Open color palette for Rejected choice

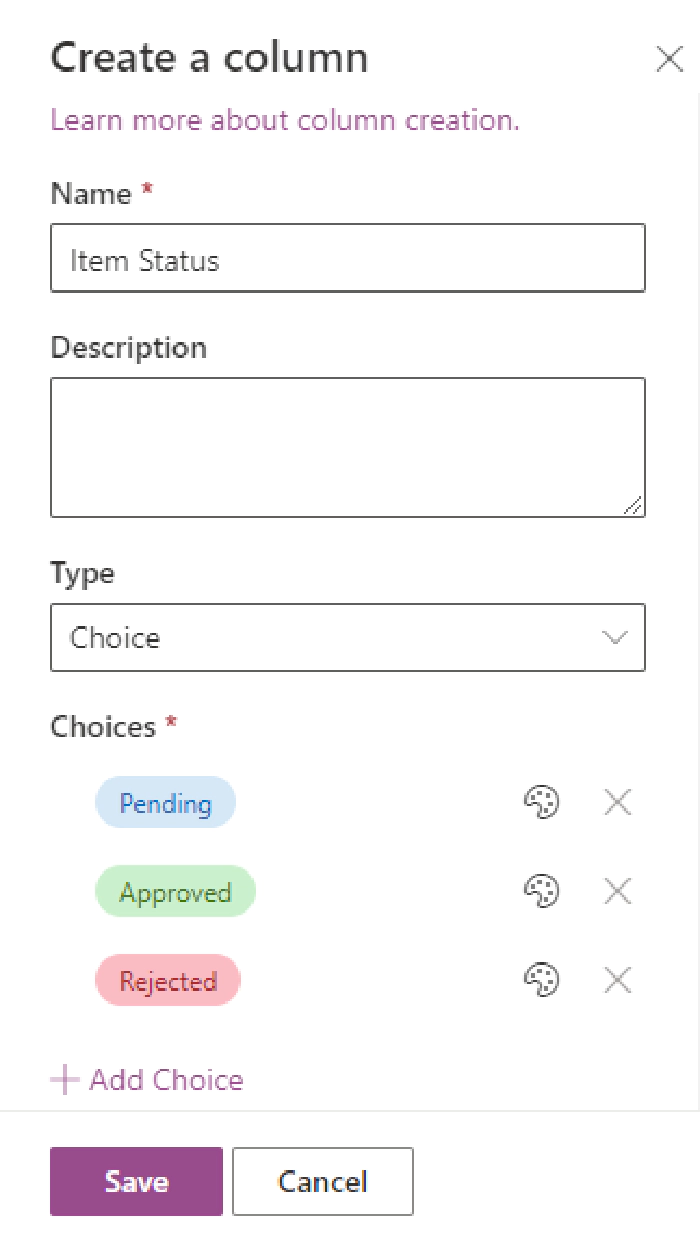click(541, 980)
